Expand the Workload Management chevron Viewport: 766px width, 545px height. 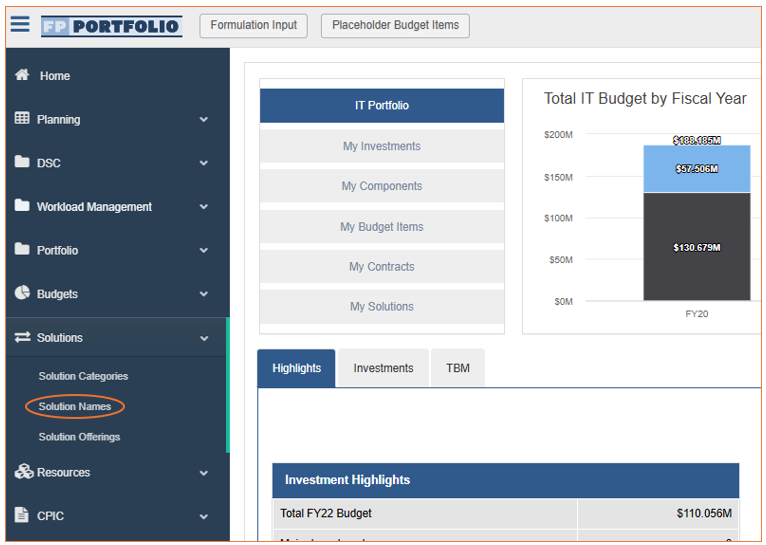(x=204, y=207)
